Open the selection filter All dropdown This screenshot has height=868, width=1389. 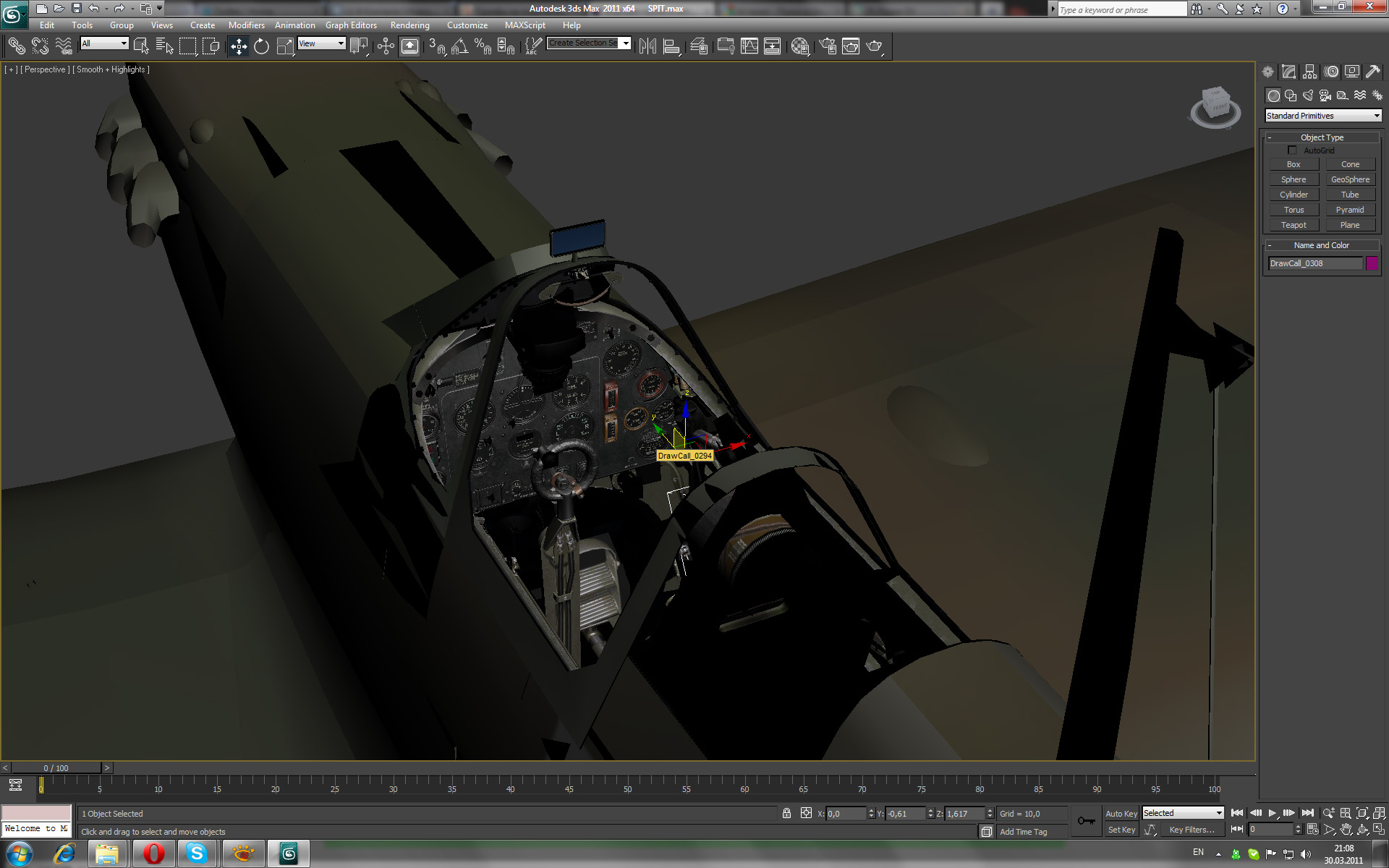click(104, 43)
